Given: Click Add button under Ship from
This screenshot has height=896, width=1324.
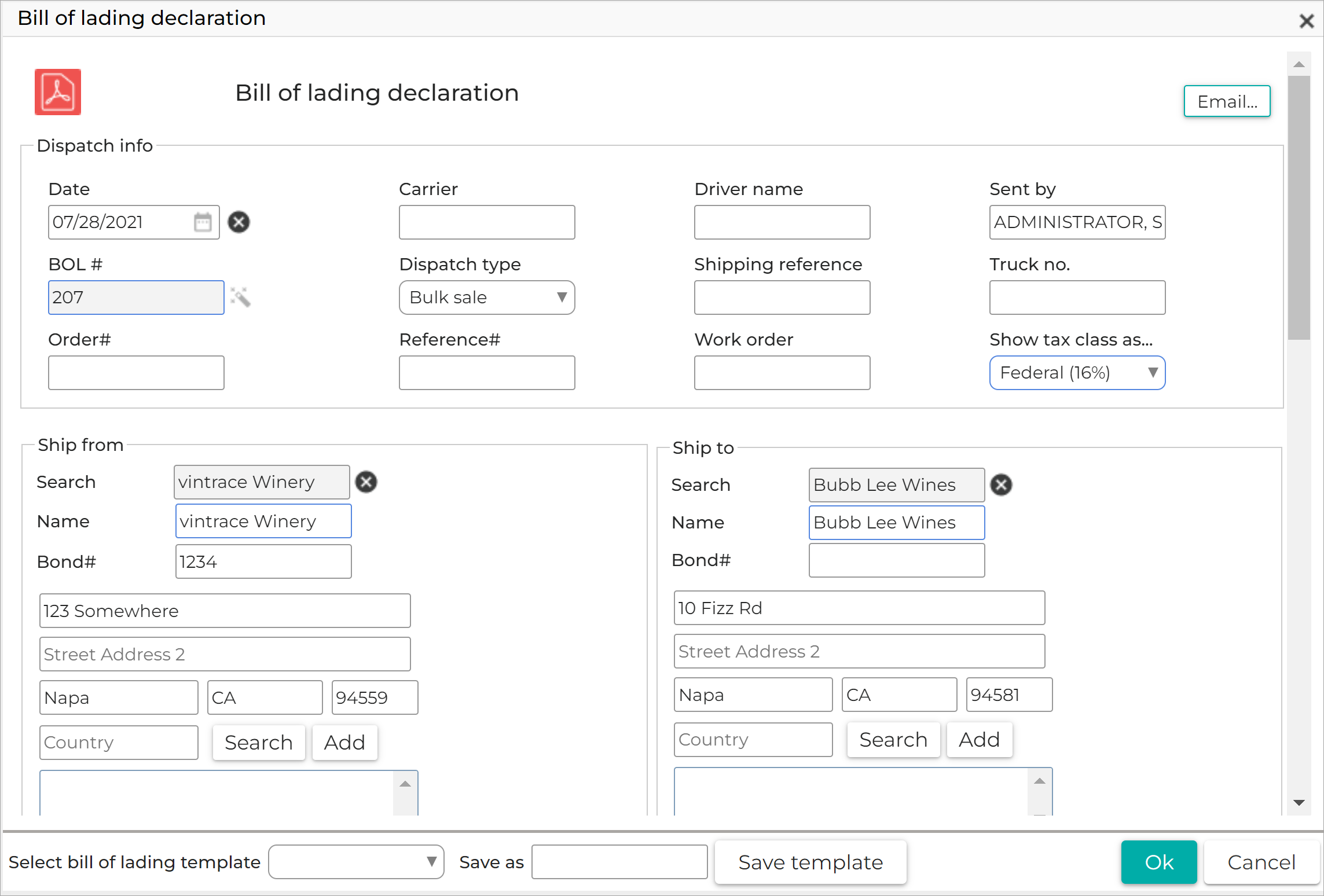Looking at the screenshot, I should pyautogui.click(x=344, y=743).
